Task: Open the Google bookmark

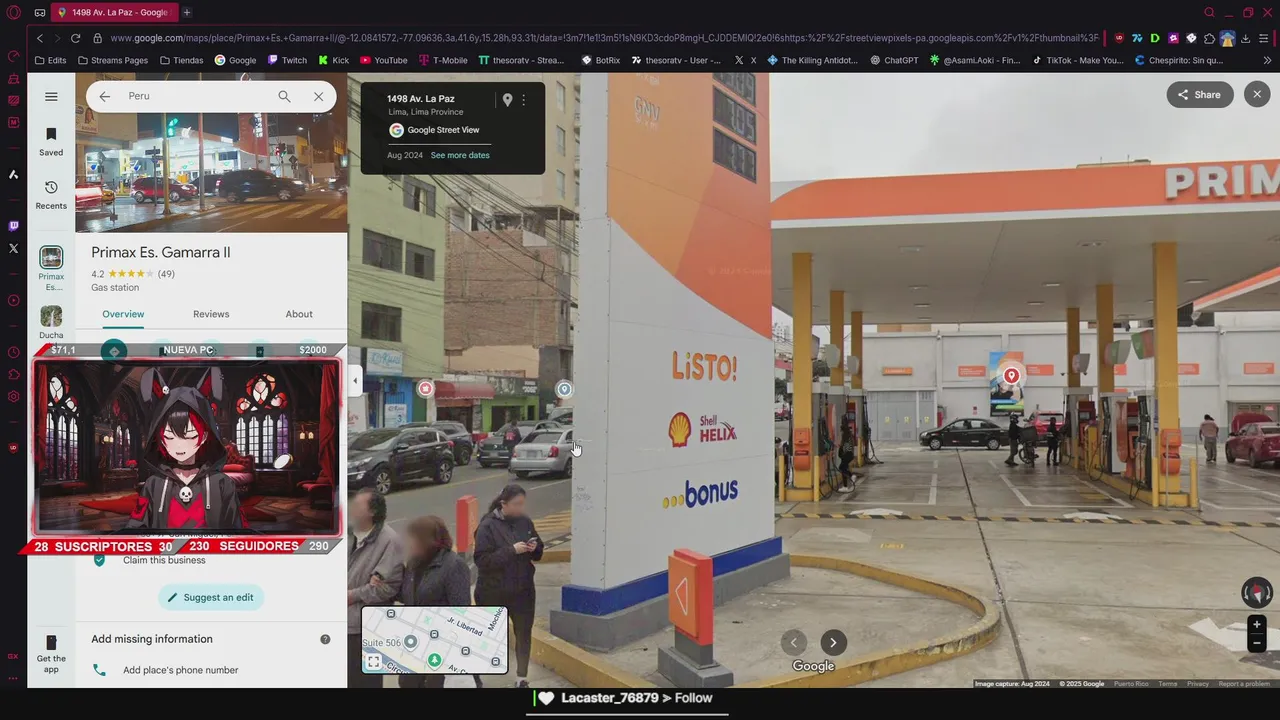Action: 235,60
